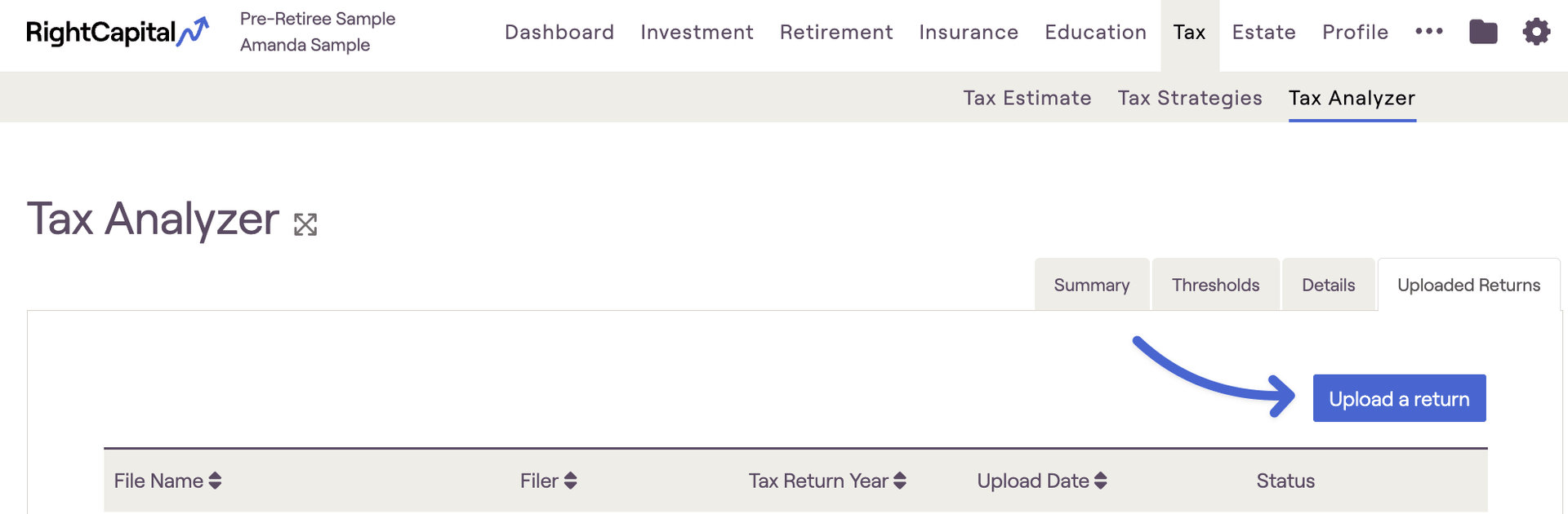Open the folder vault icon
Viewport: 1568px width, 514px height.
coord(1483,32)
